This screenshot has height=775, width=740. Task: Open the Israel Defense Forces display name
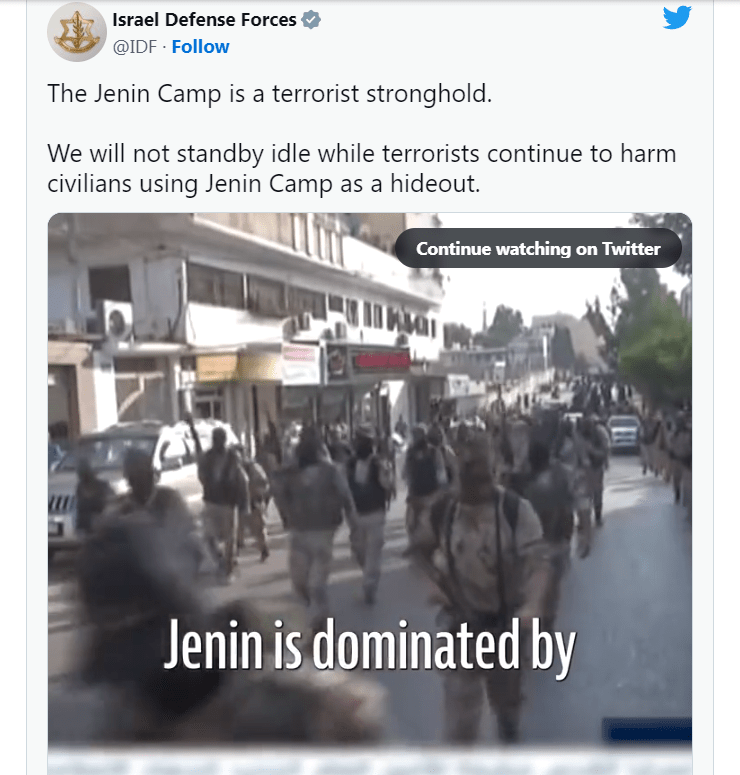point(204,20)
